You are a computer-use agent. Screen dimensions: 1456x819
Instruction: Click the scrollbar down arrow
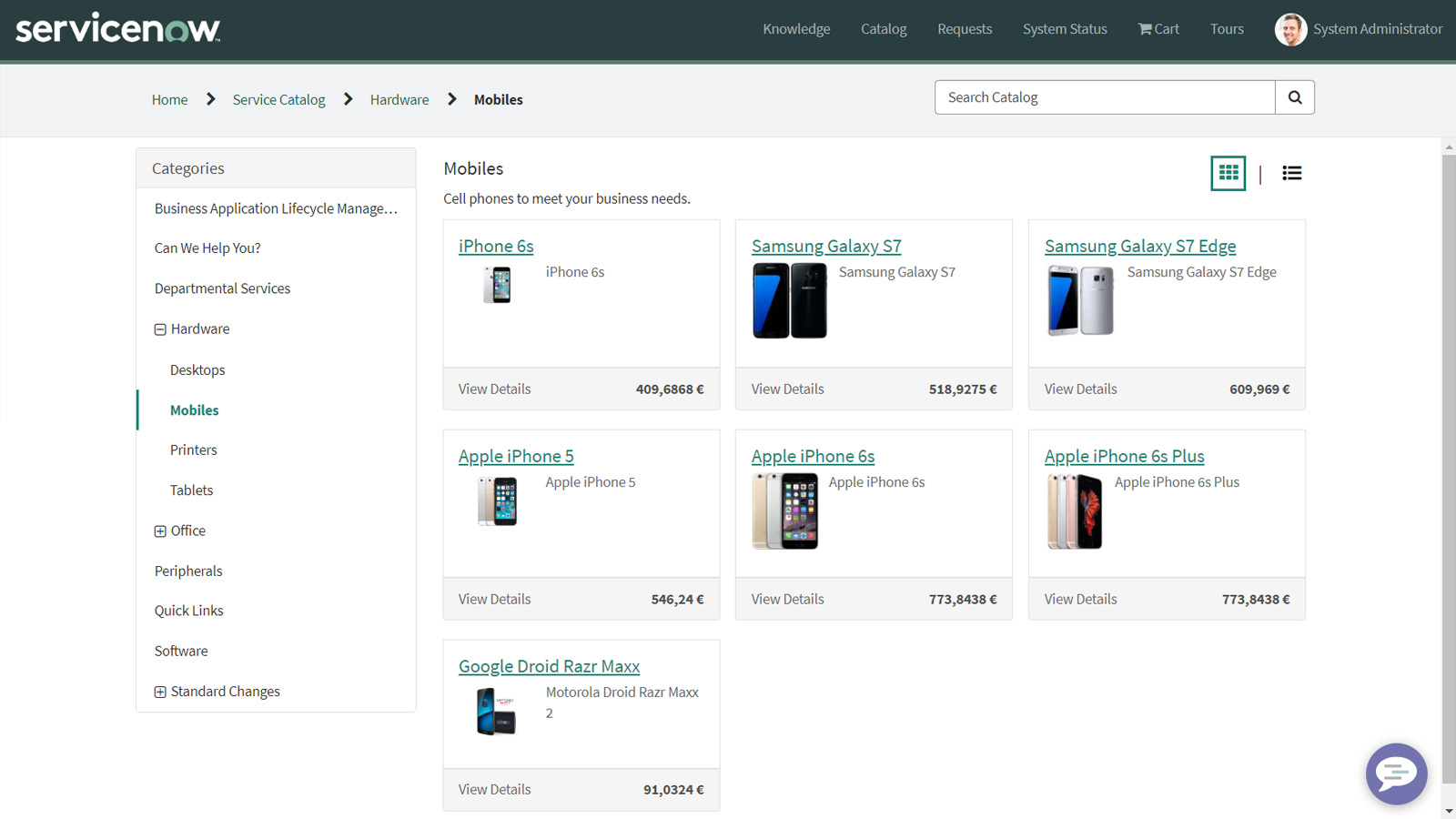click(x=1449, y=811)
